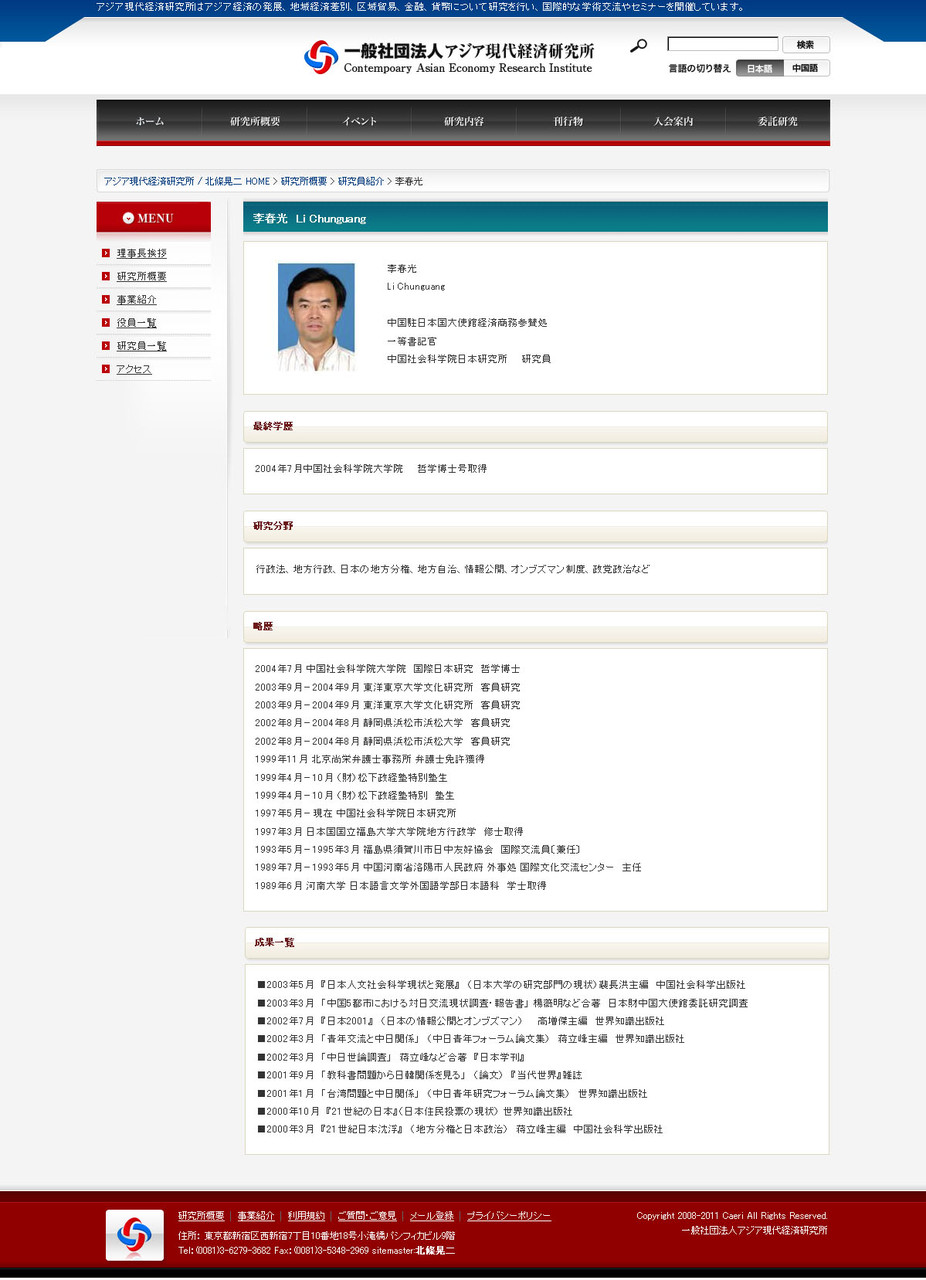
Task: Open the 研究内容 navigation tab
Action: pos(464,121)
